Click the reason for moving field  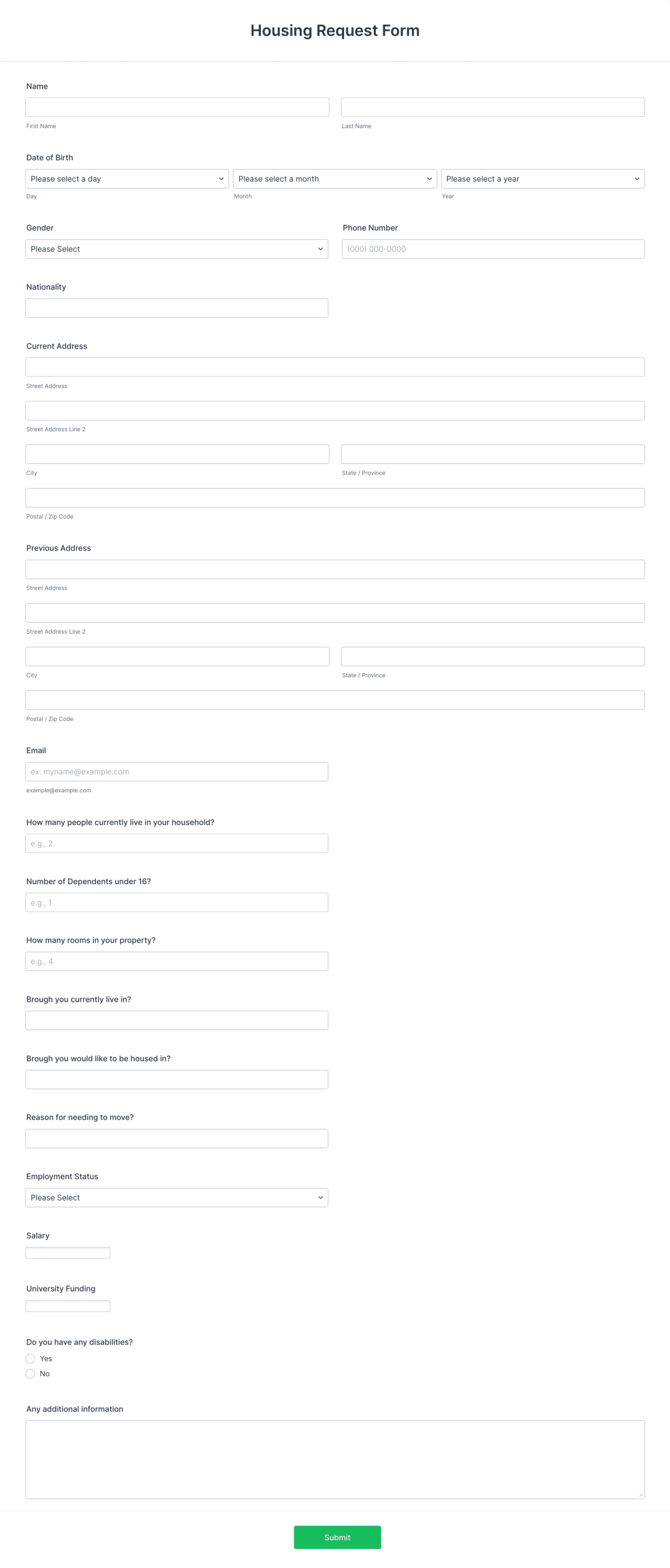176,1137
